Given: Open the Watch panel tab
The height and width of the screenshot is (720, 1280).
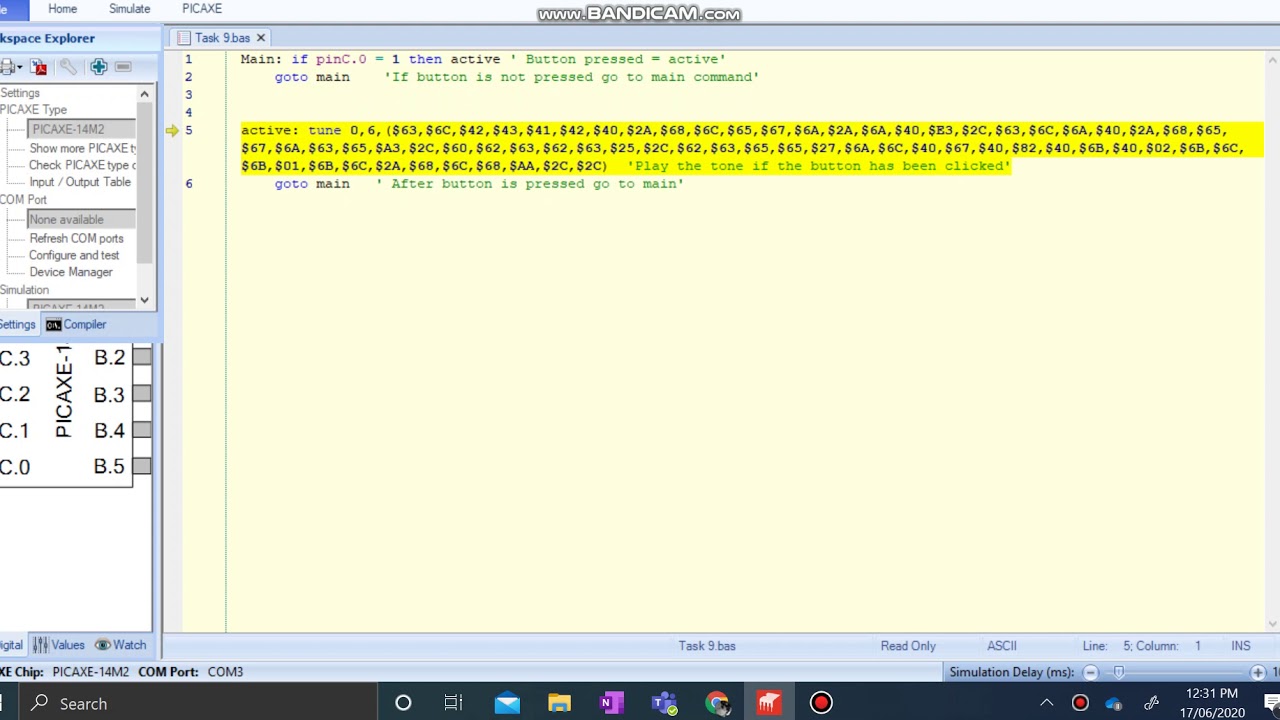Looking at the screenshot, I should [120, 645].
